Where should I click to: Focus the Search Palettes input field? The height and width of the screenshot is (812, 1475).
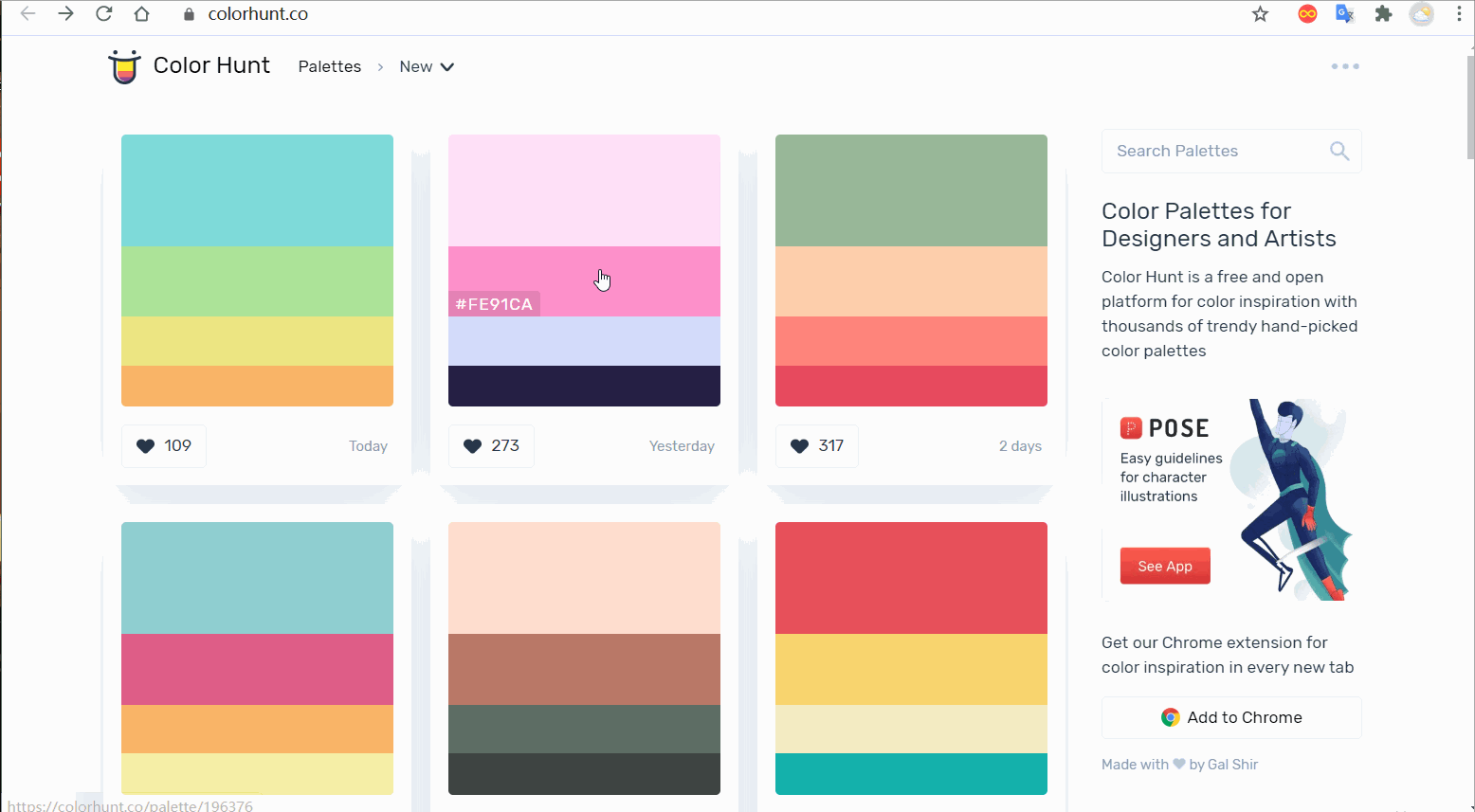[1218, 151]
